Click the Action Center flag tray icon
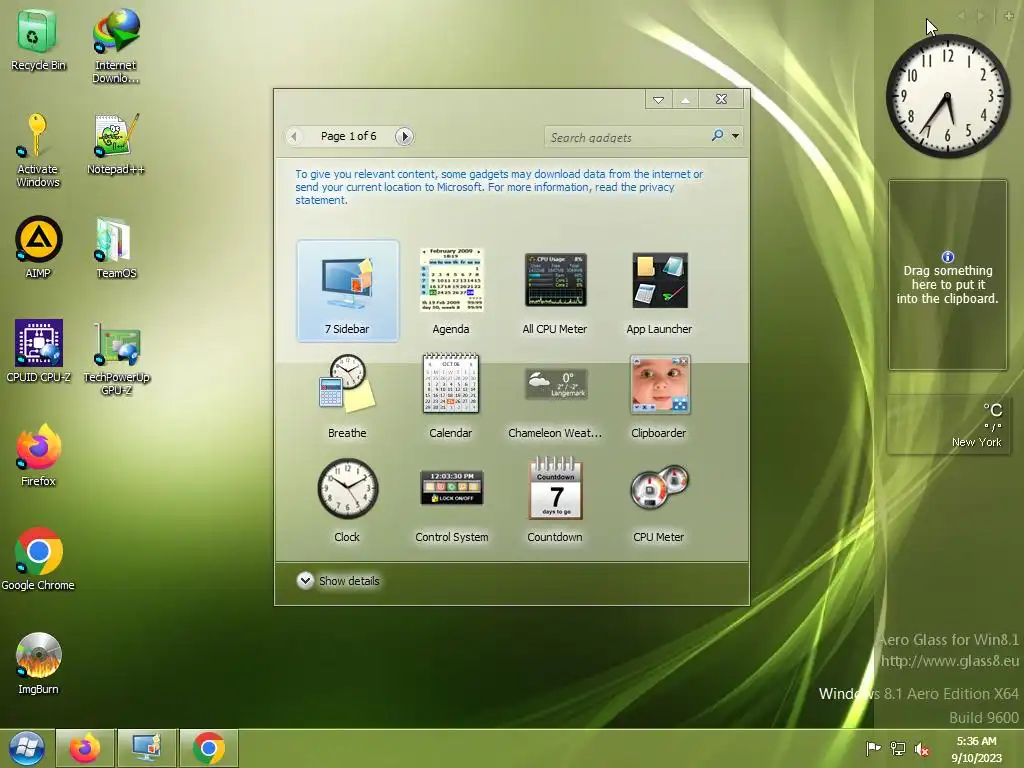Viewport: 1024px width, 768px height. click(873, 748)
